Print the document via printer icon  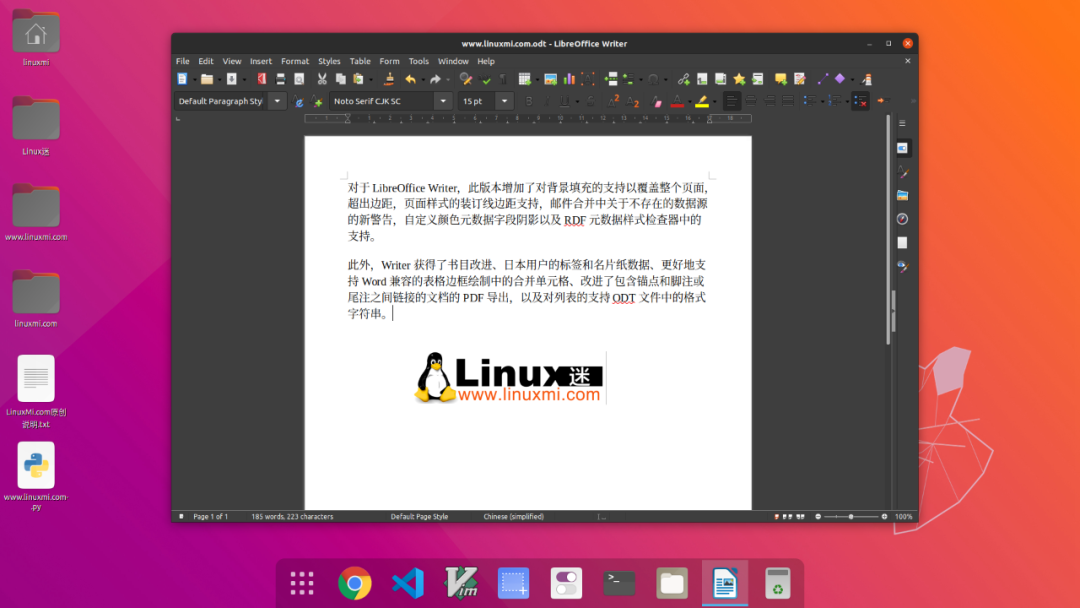click(x=280, y=79)
